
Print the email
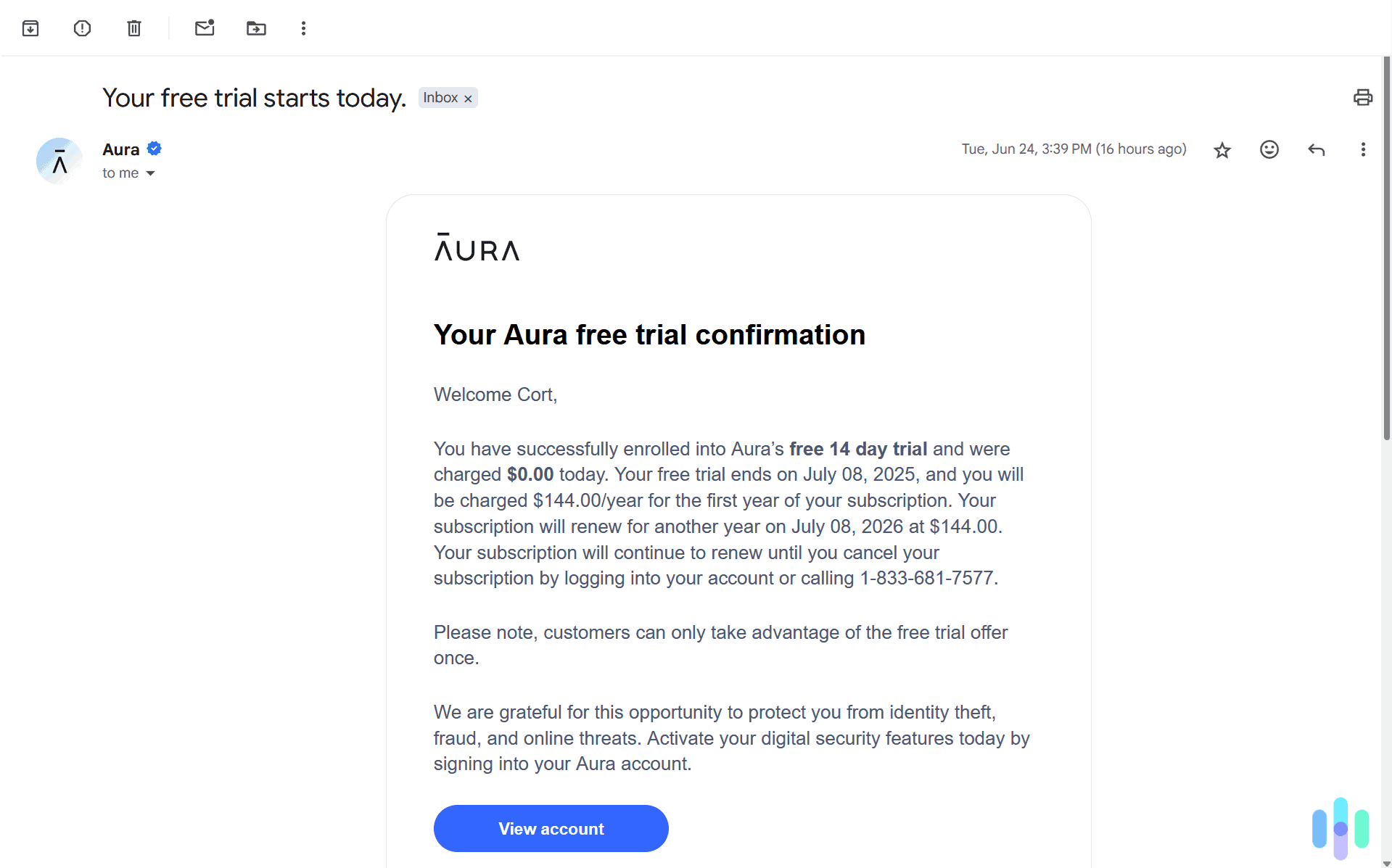point(1362,97)
